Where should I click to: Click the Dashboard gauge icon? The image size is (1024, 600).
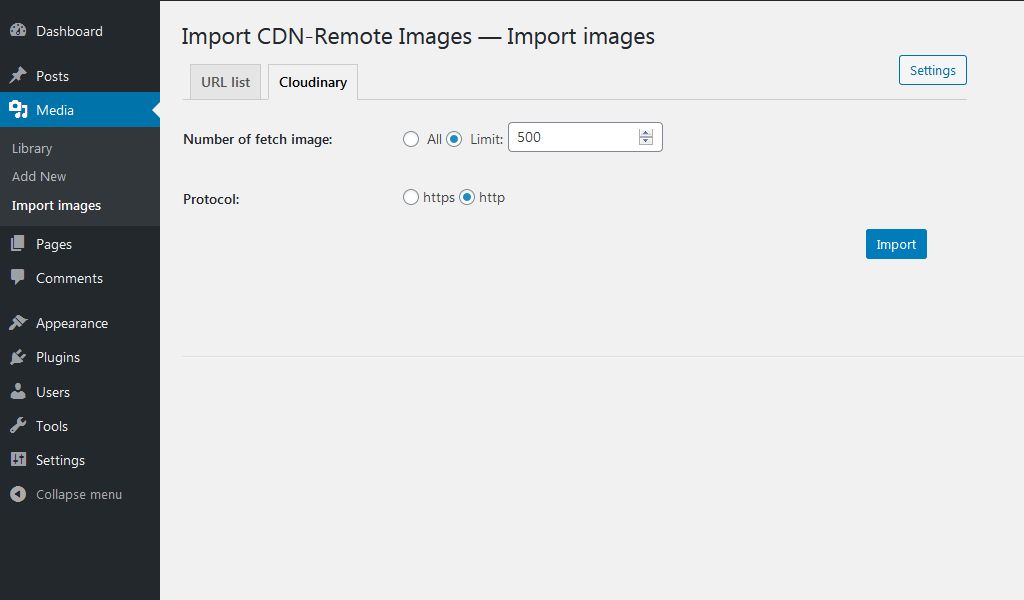18,31
